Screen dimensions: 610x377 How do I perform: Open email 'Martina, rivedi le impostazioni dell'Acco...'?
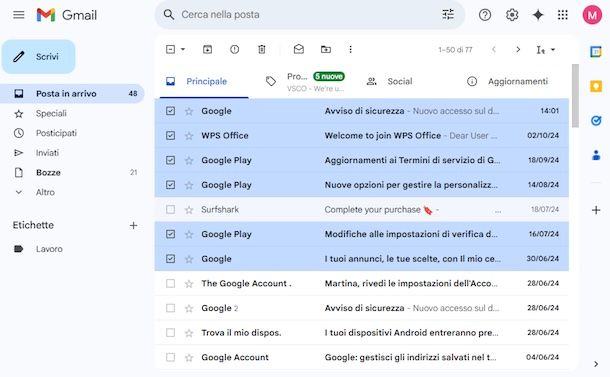pos(362,283)
